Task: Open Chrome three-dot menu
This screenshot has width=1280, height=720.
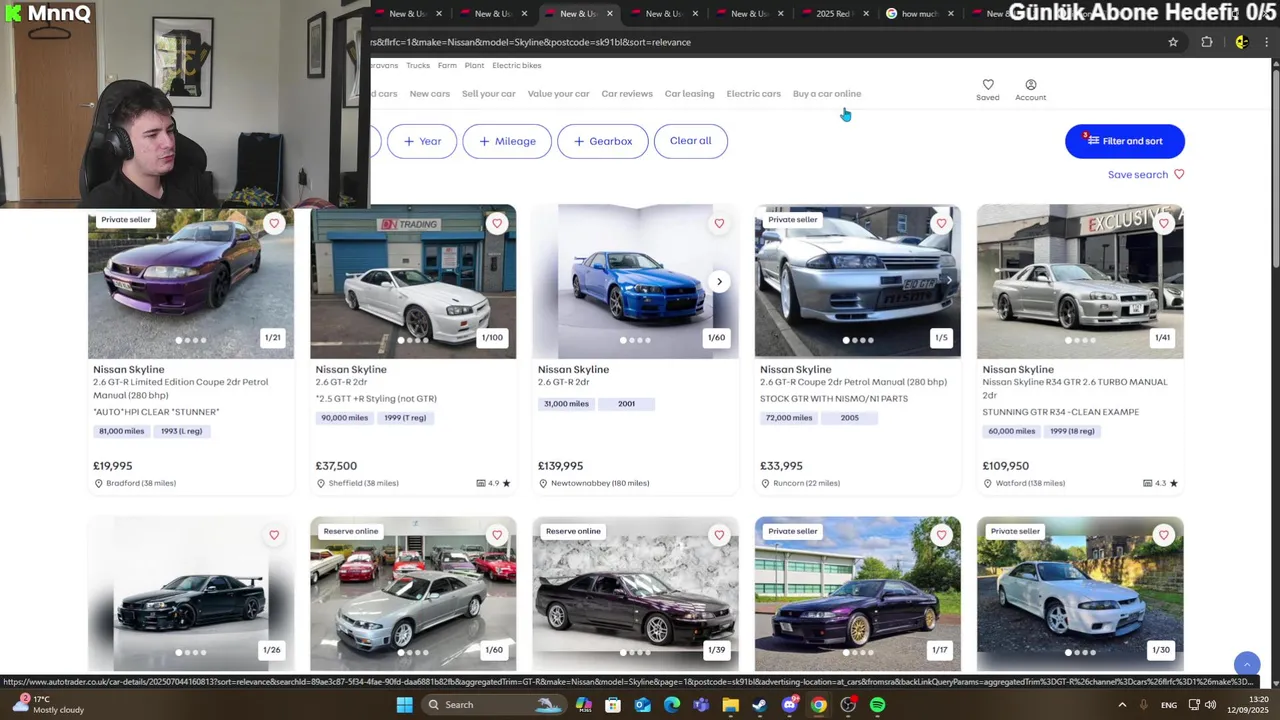Action: [1266, 42]
